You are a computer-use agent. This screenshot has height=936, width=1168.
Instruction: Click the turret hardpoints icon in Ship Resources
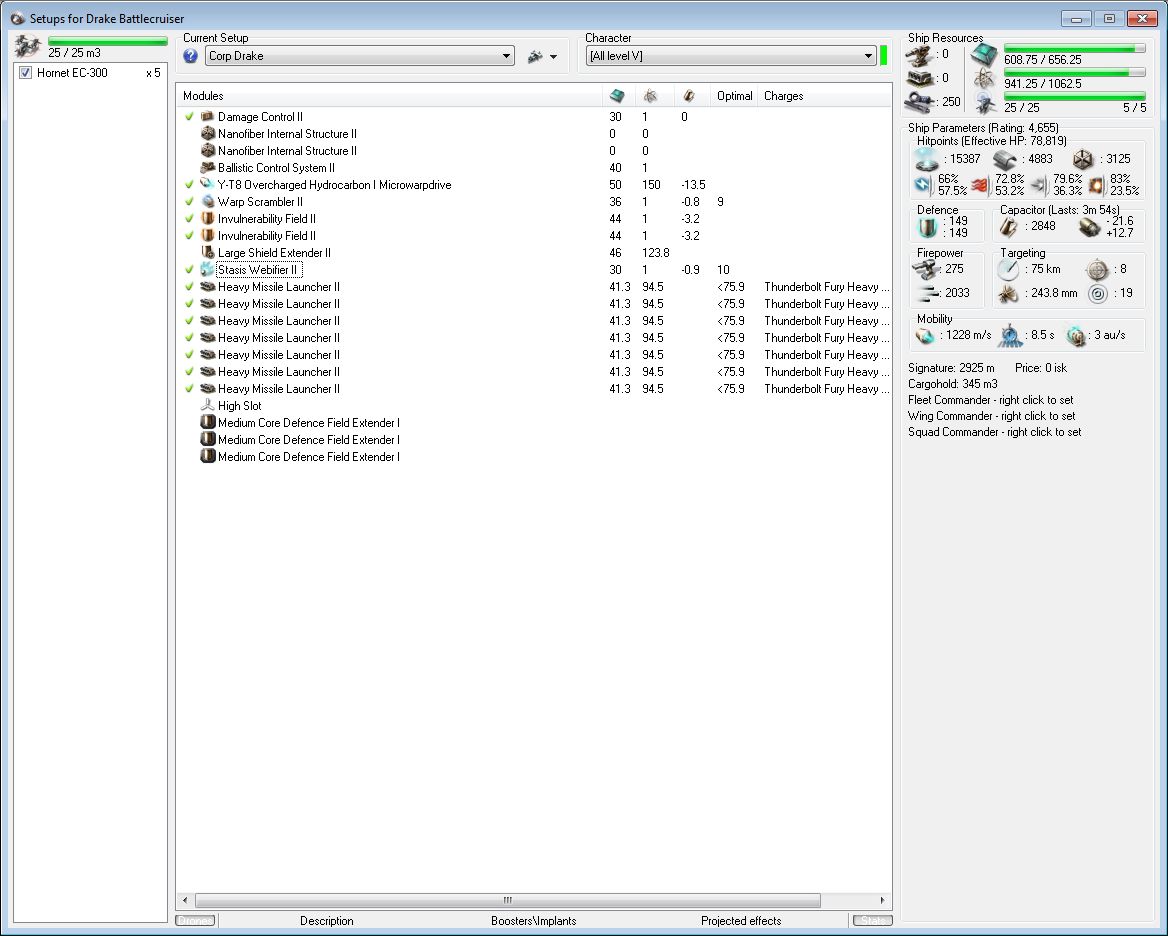coord(920,56)
